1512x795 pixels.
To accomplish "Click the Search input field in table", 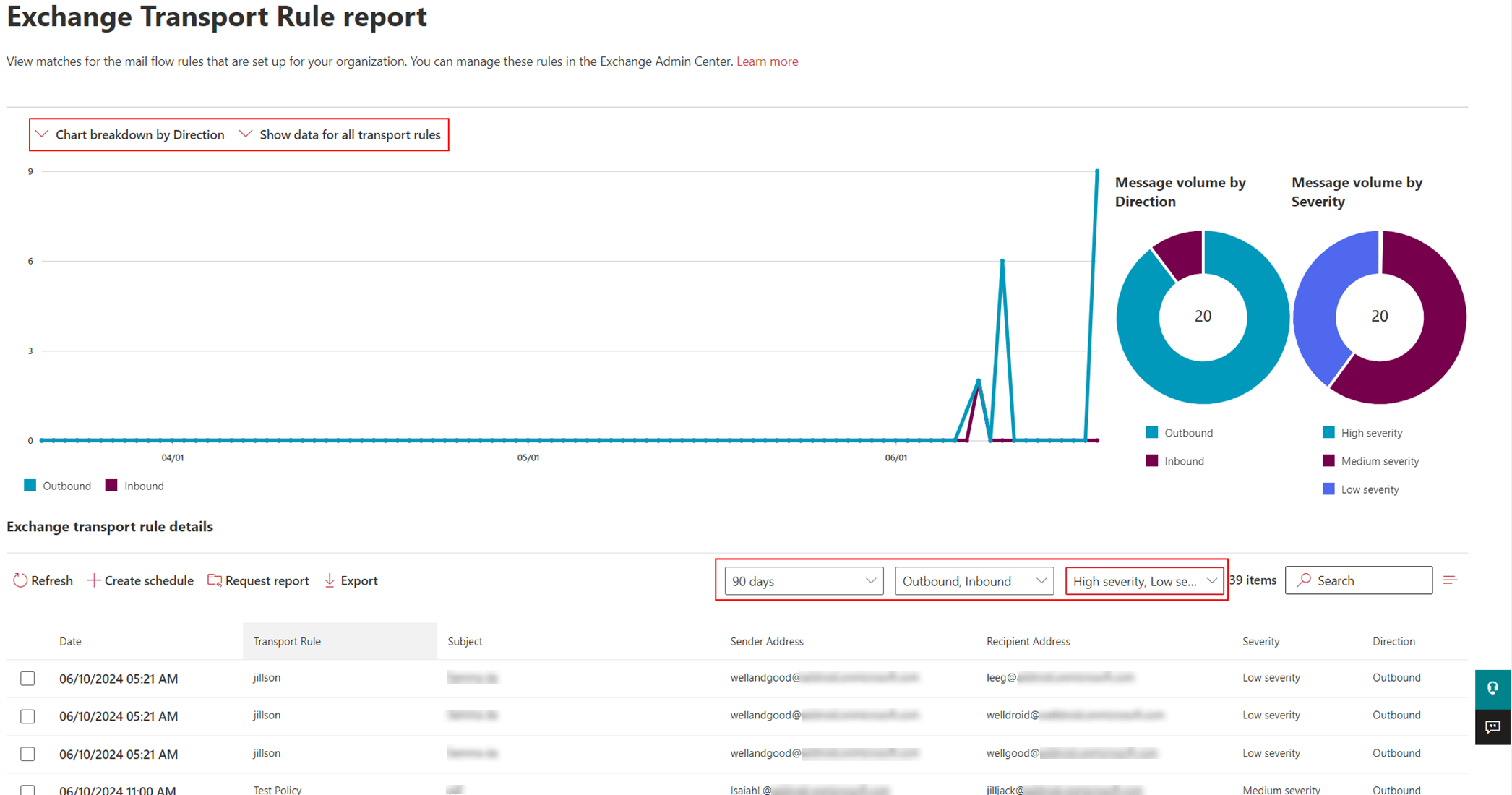I will pos(1360,580).
